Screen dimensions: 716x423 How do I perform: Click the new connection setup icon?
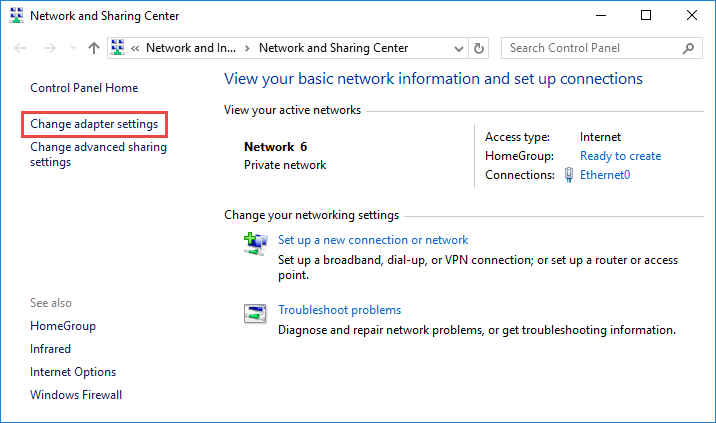pyautogui.click(x=255, y=244)
